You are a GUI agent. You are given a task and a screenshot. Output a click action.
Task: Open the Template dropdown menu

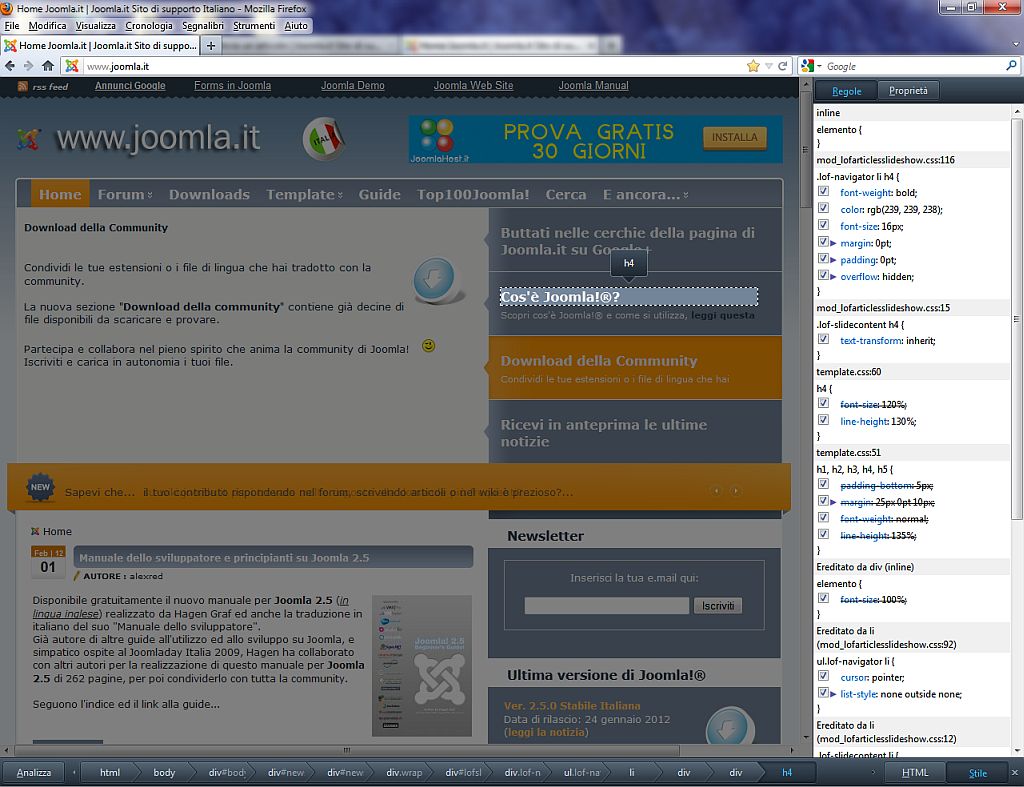[304, 195]
